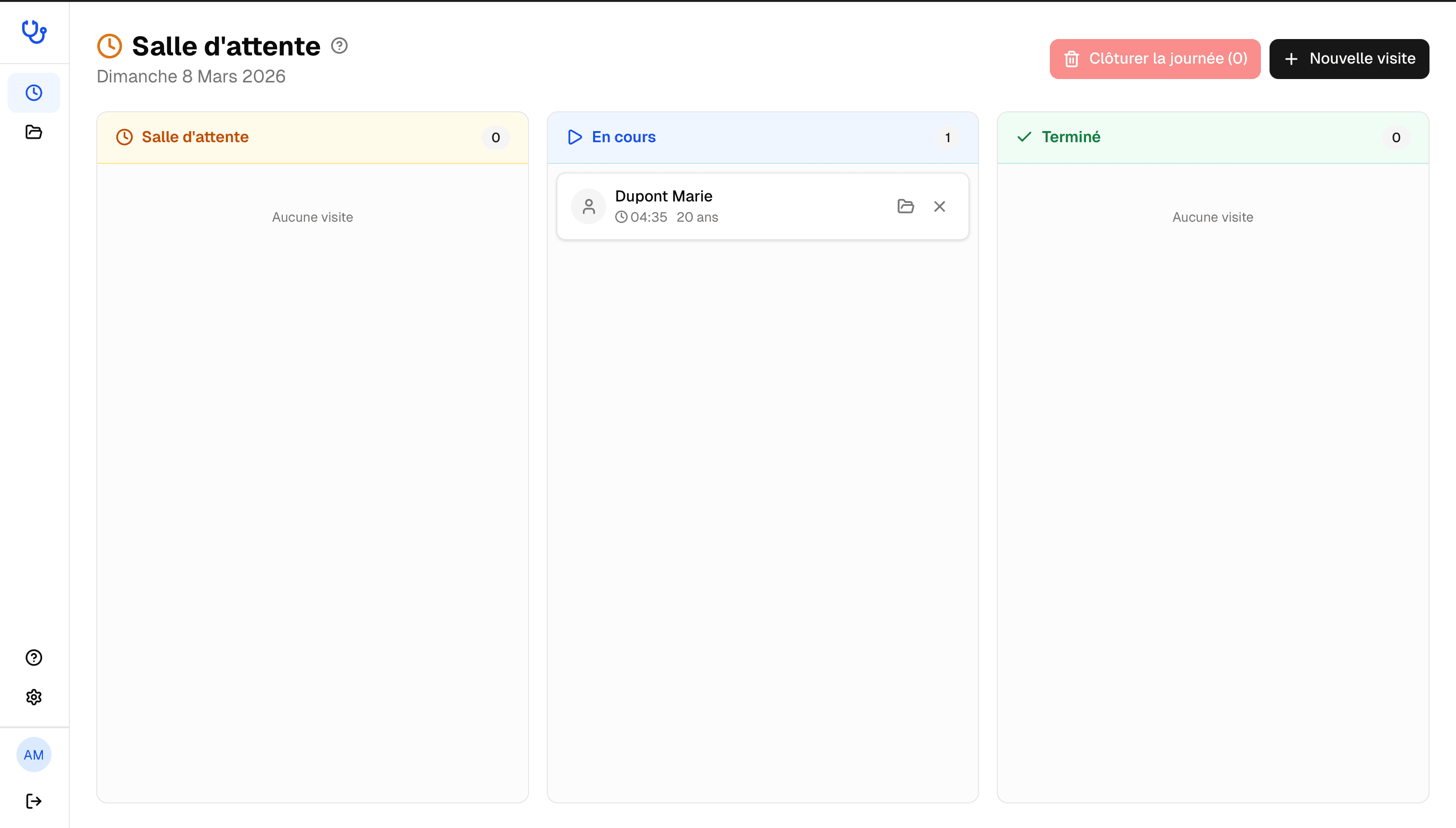Remove Dupont Marie visit with X
This screenshot has width=1456, height=828.
(940, 206)
